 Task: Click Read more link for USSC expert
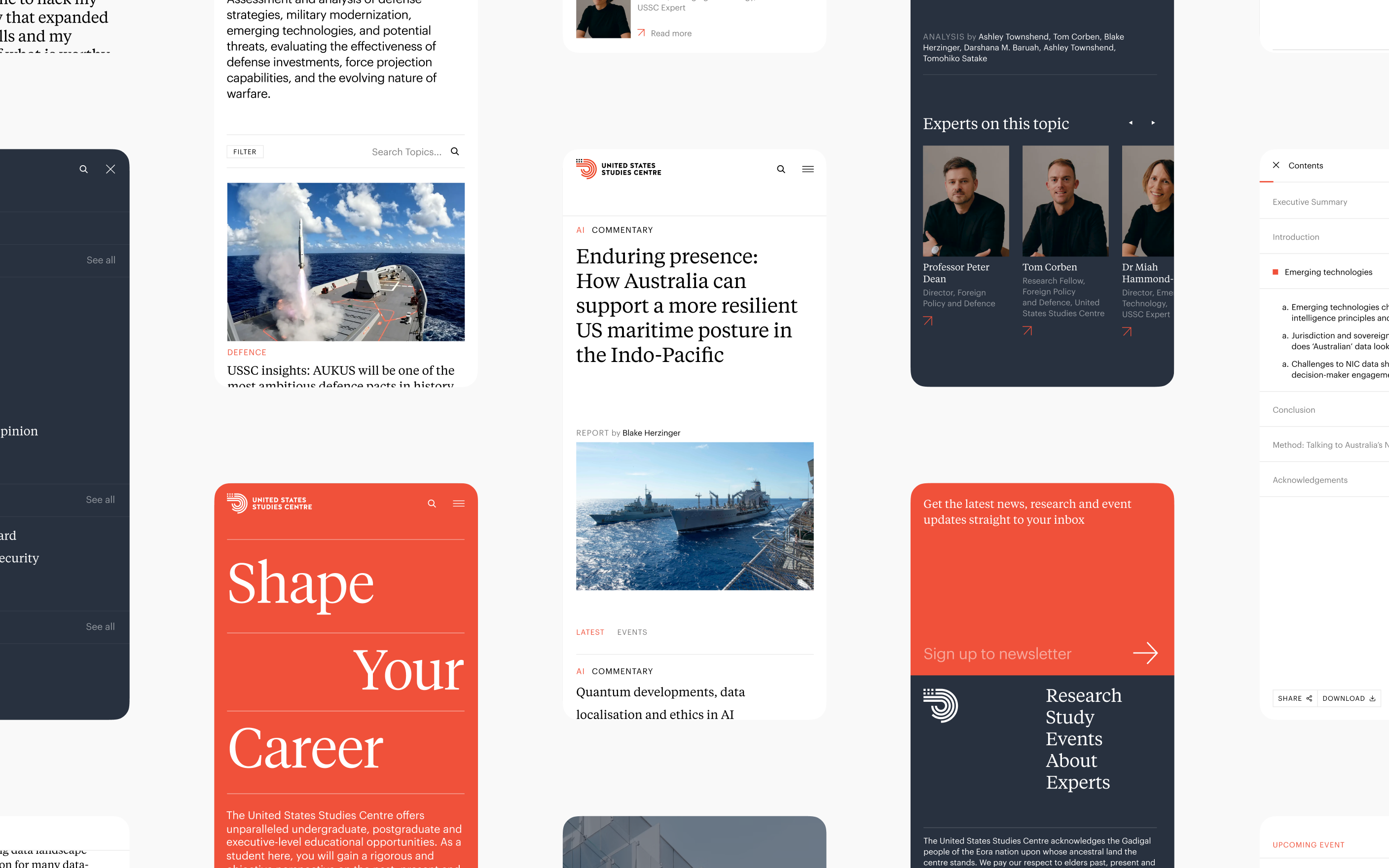(664, 33)
